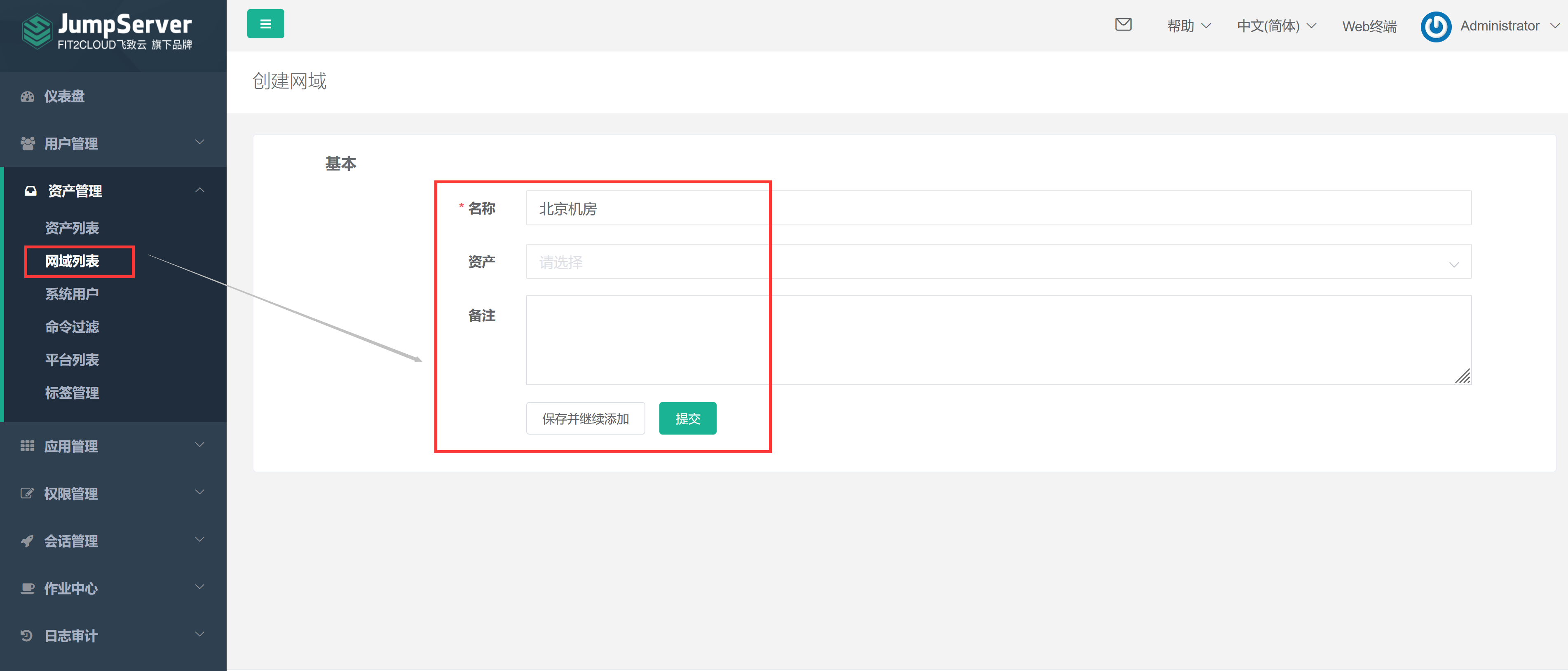Click the 备注 field label
The width and height of the screenshot is (1568, 671).
tap(481, 315)
